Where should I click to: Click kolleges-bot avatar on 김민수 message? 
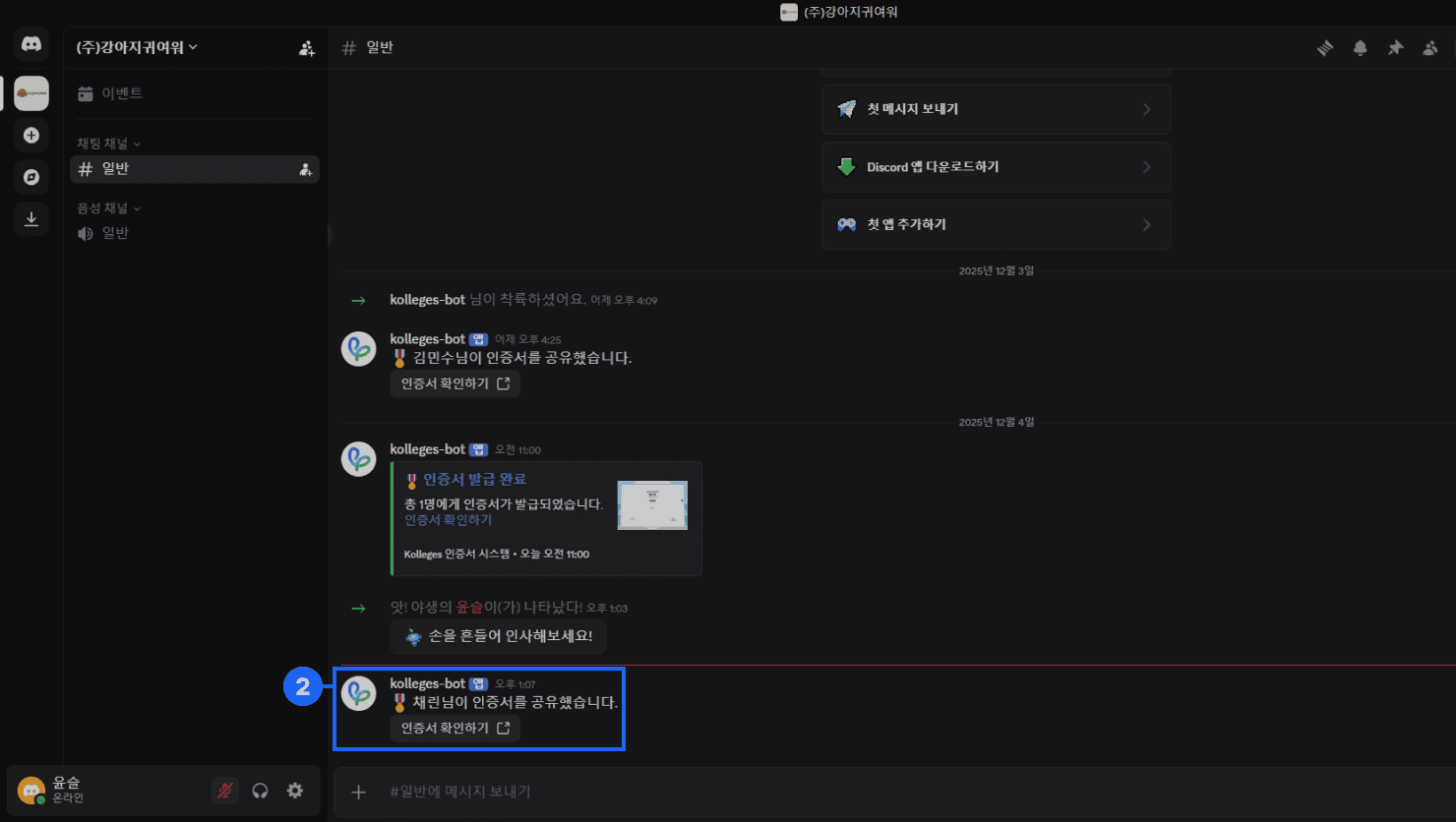pos(358,349)
